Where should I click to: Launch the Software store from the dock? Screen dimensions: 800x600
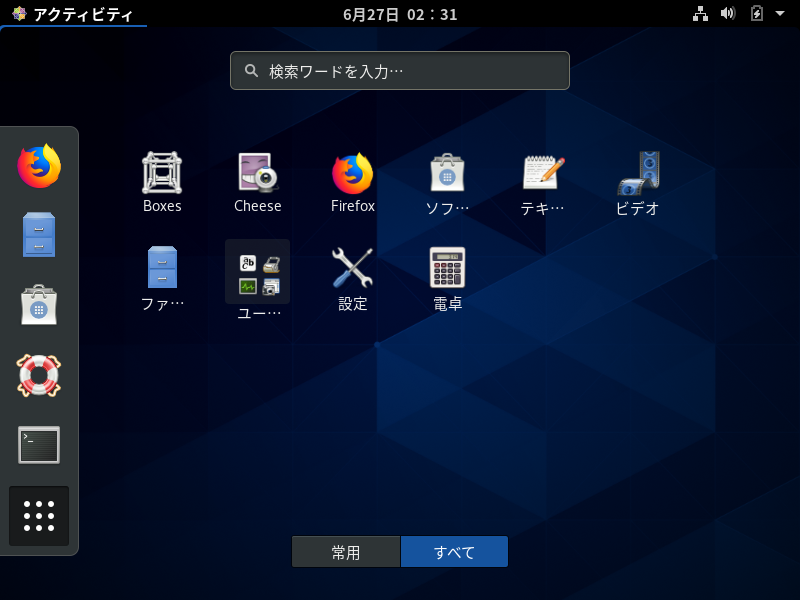[x=38, y=305]
